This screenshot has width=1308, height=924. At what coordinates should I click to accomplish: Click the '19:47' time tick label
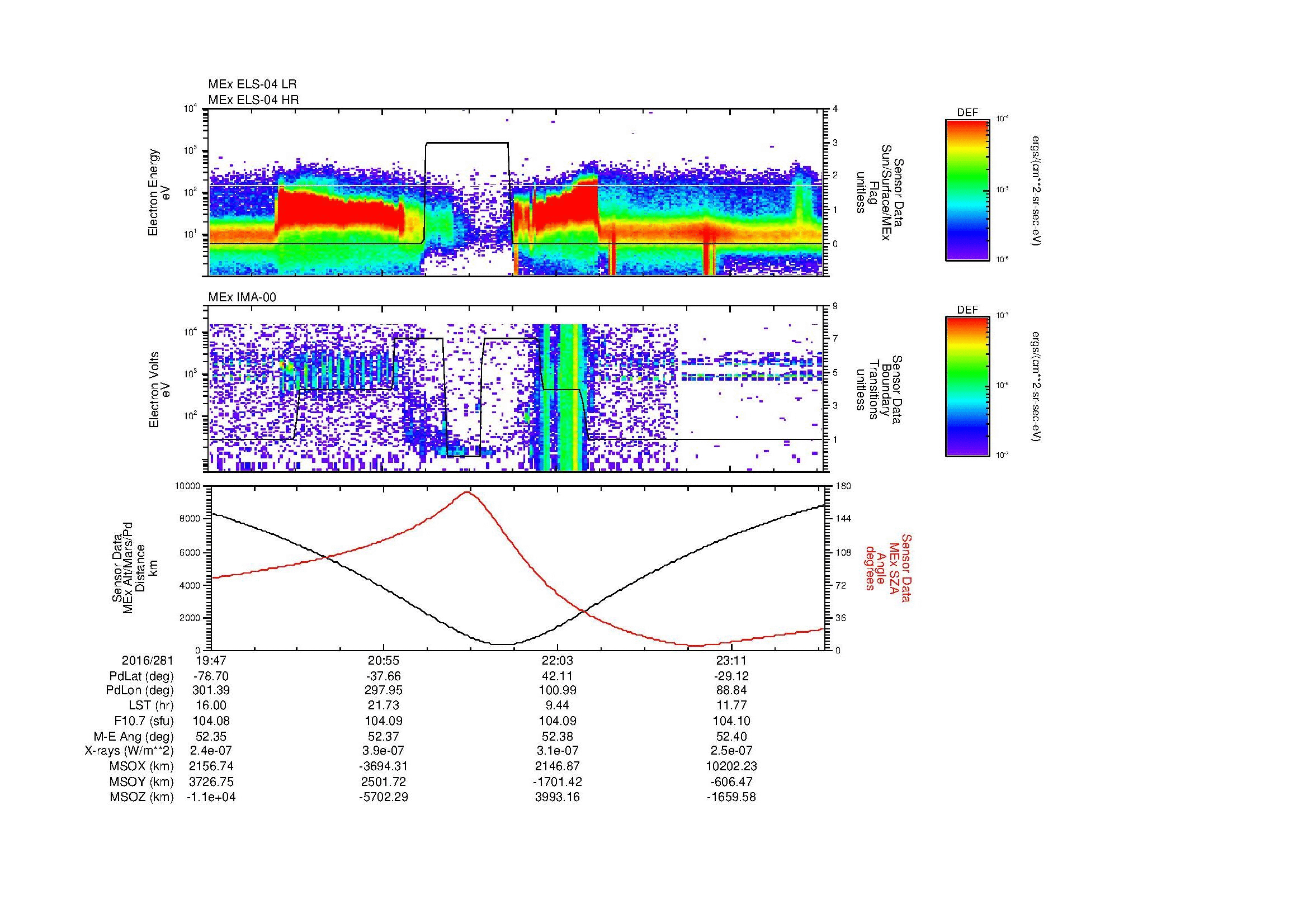[x=211, y=661]
